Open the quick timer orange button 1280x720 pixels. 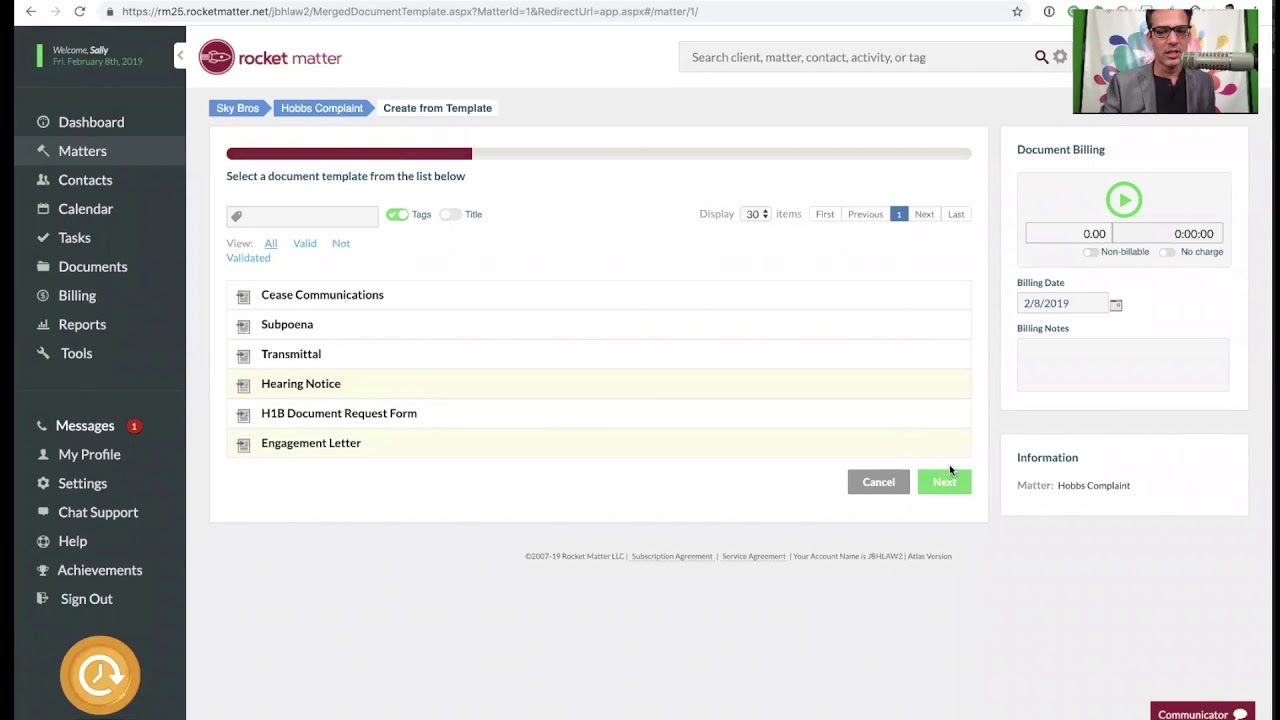(100, 675)
